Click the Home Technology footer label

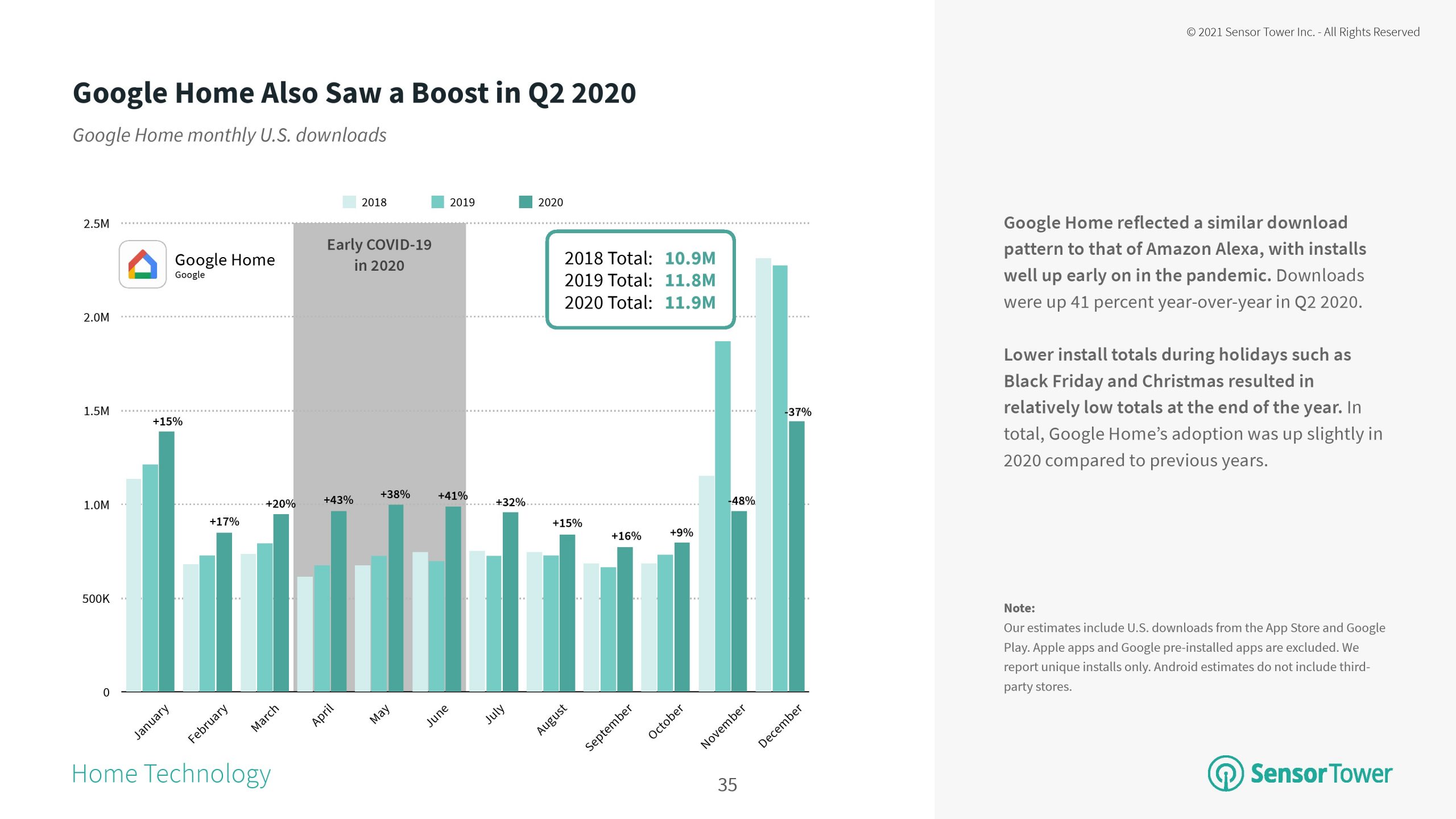[x=171, y=773]
